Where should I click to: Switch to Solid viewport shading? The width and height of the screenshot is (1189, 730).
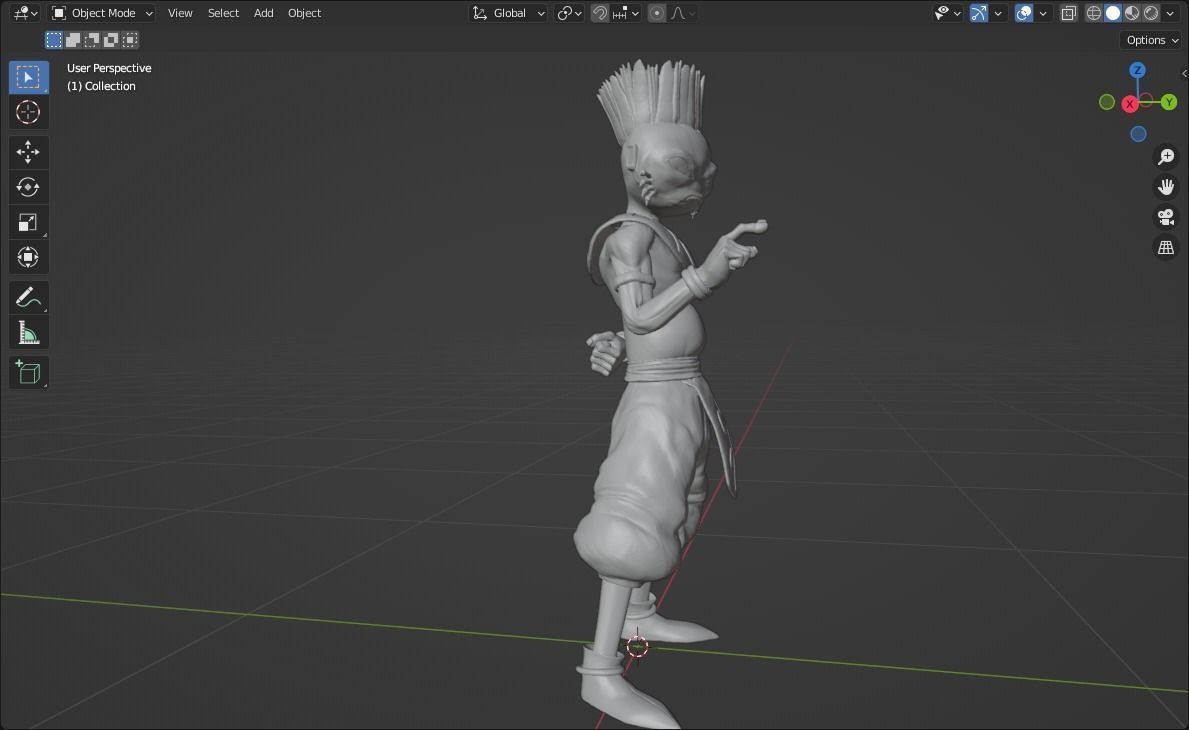click(1112, 13)
